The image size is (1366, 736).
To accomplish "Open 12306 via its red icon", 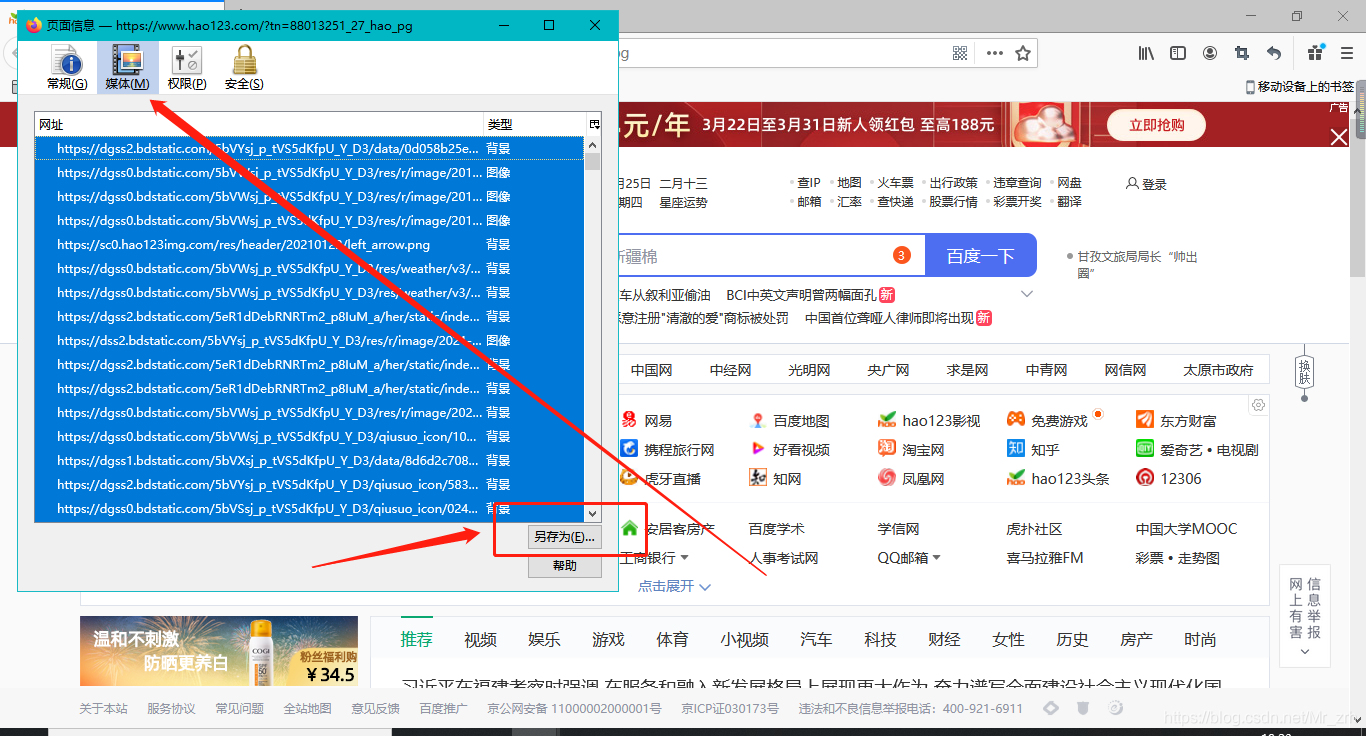I will click(1143, 477).
